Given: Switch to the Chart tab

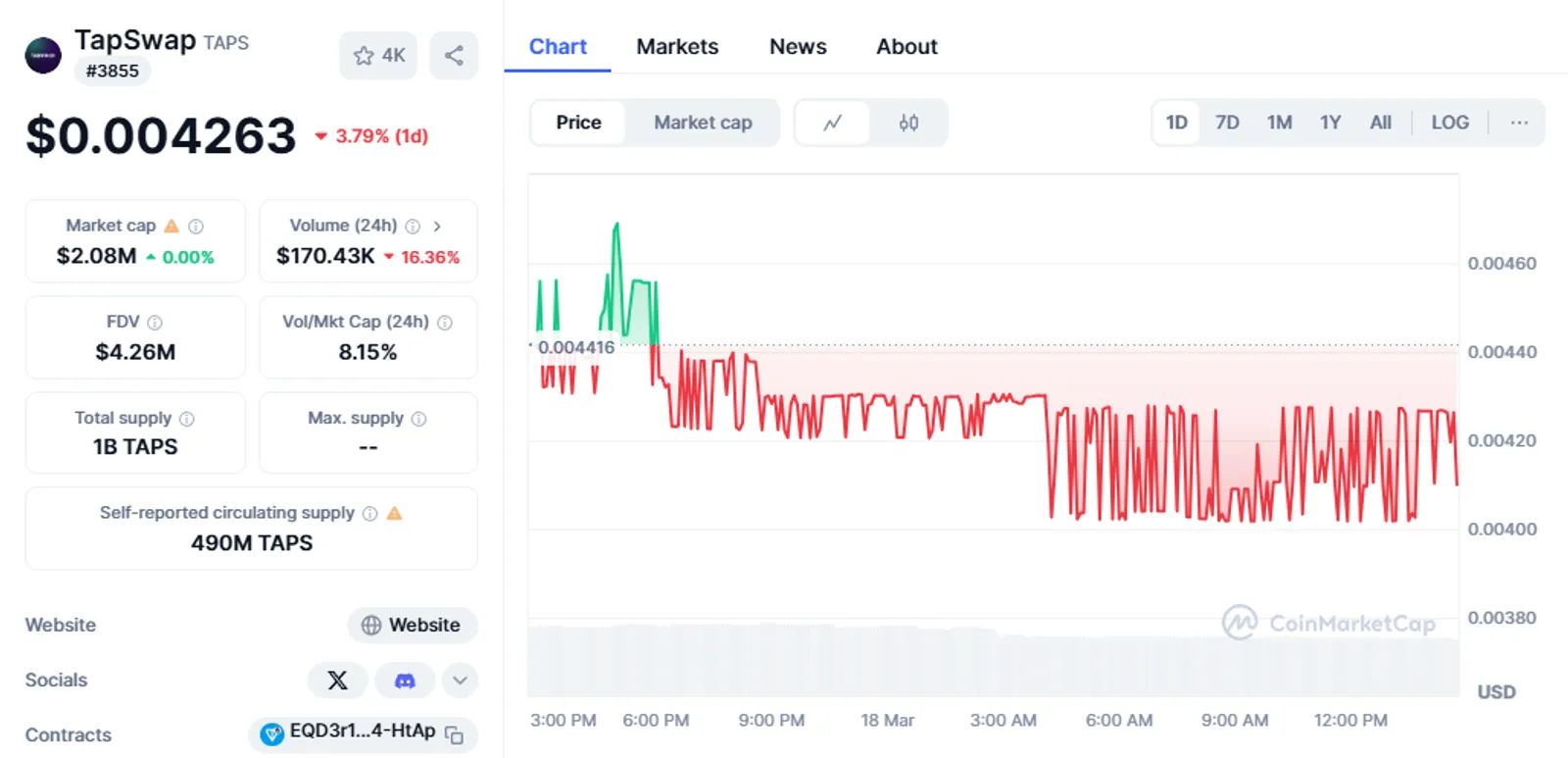Looking at the screenshot, I should pos(558,47).
